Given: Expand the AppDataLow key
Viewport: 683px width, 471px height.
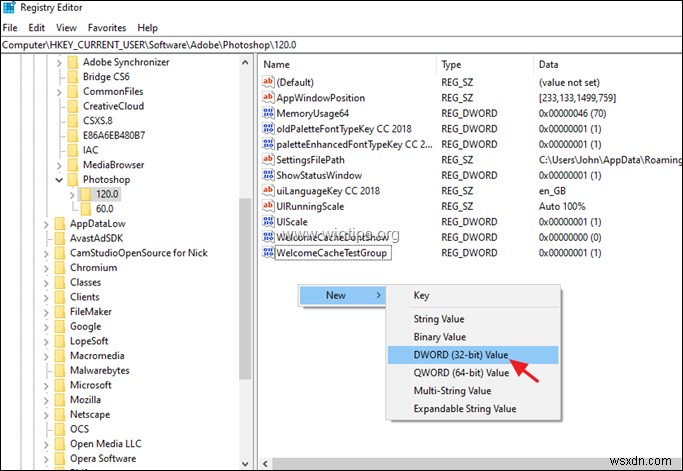Looking at the screenshot, I should coord(46,224).
